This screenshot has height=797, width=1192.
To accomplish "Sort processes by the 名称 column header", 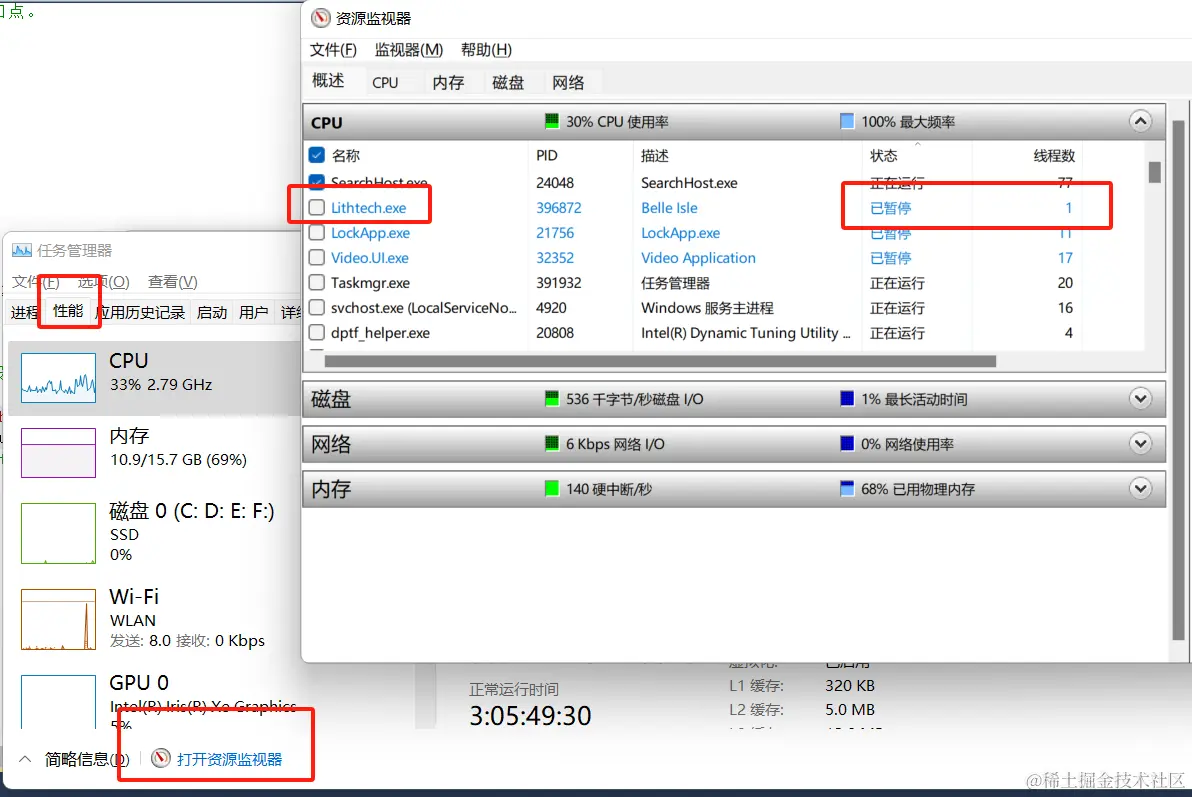I will tap(346, 155).
